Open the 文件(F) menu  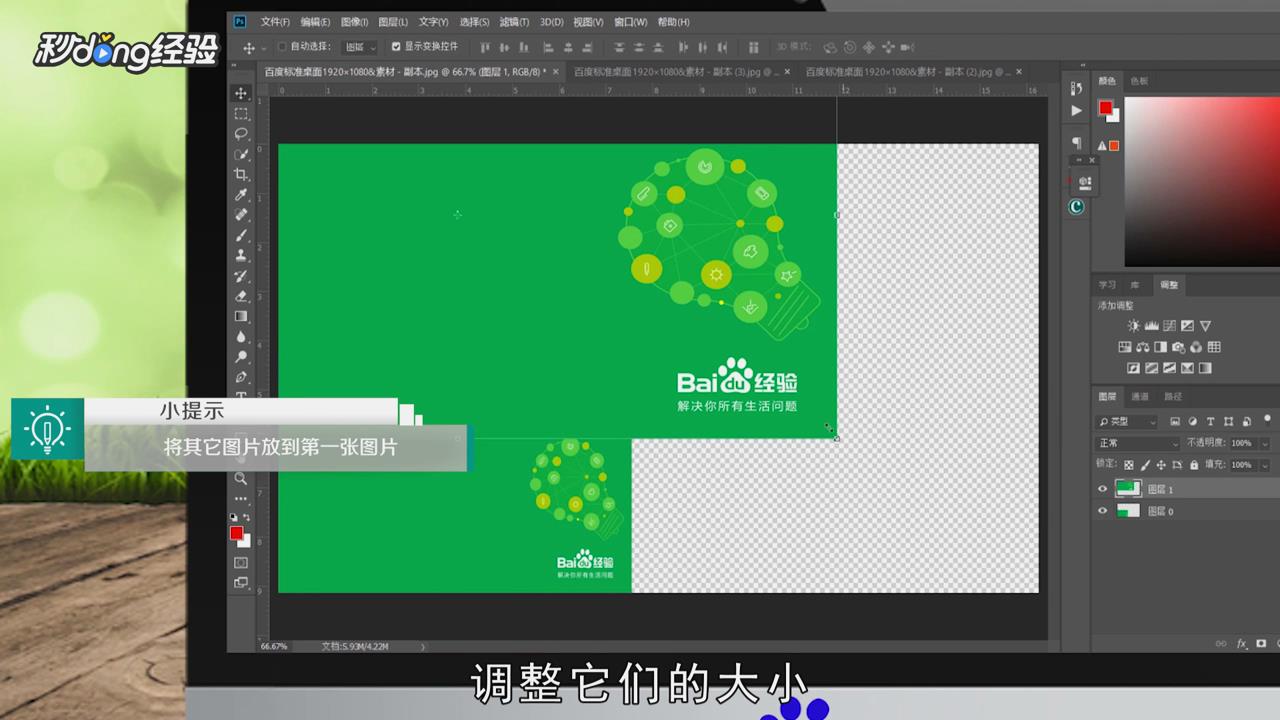(x=275, y=22)
